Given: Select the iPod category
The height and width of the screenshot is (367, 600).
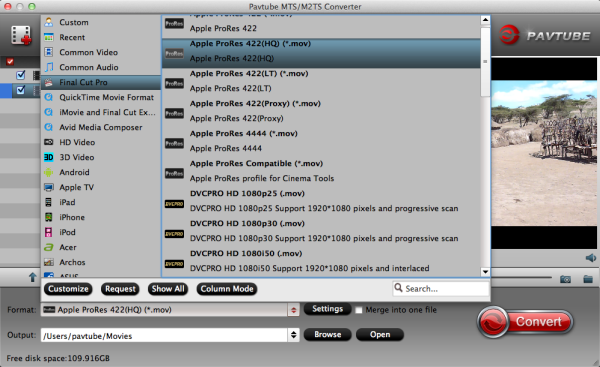Looking at the screenshot, I should [101, 232].
